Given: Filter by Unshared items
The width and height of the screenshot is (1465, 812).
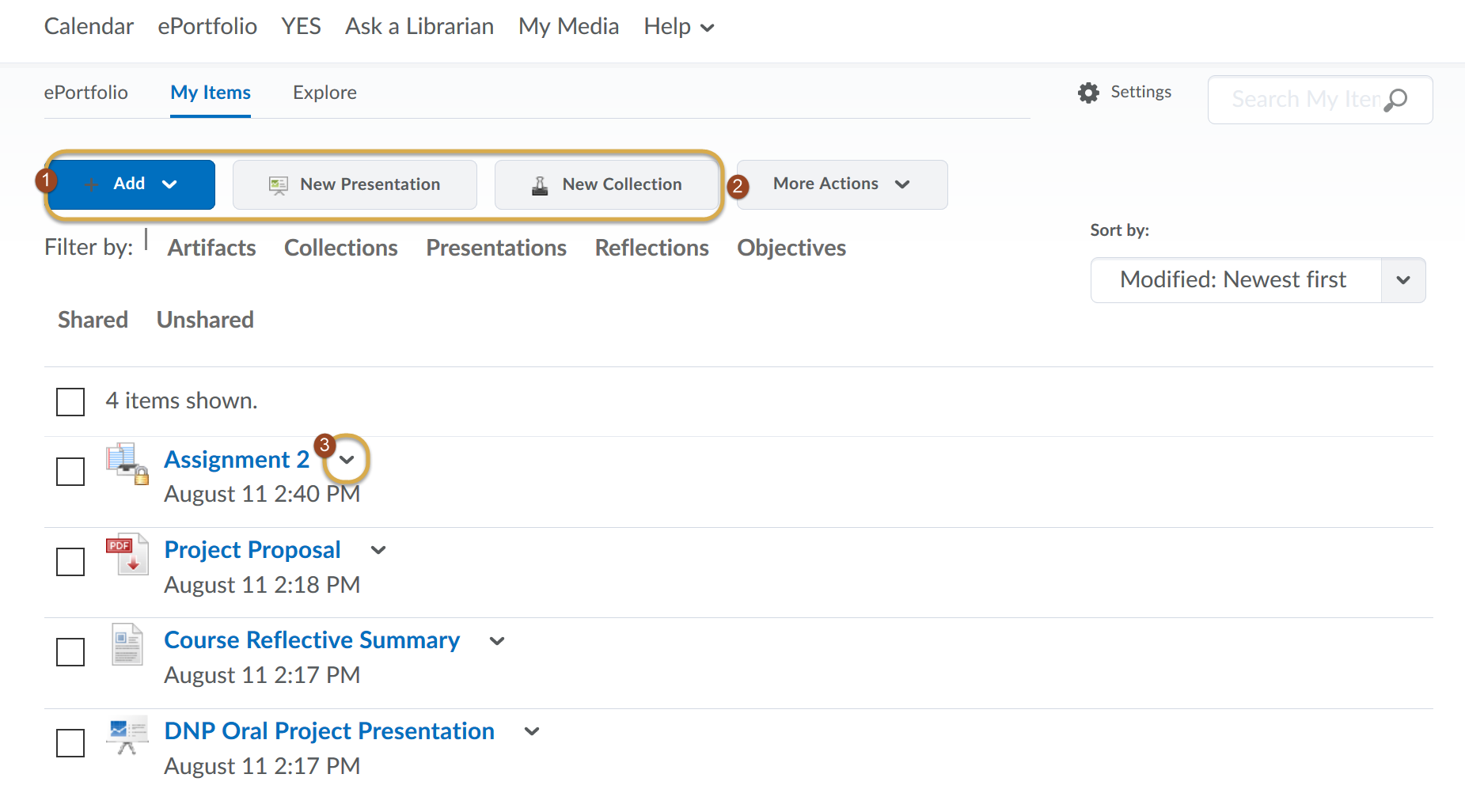Looking at the screenshot, I should pyautogui.click(x=205, y=320).
